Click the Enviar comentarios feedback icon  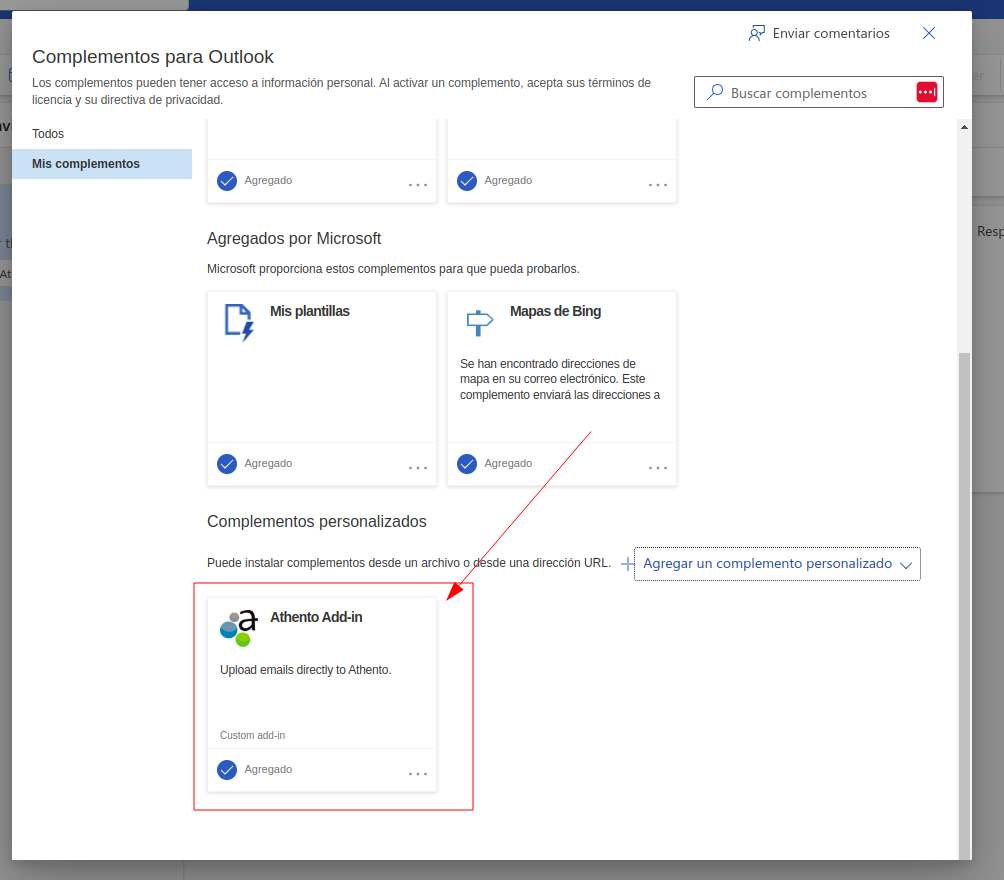point(757,33)
